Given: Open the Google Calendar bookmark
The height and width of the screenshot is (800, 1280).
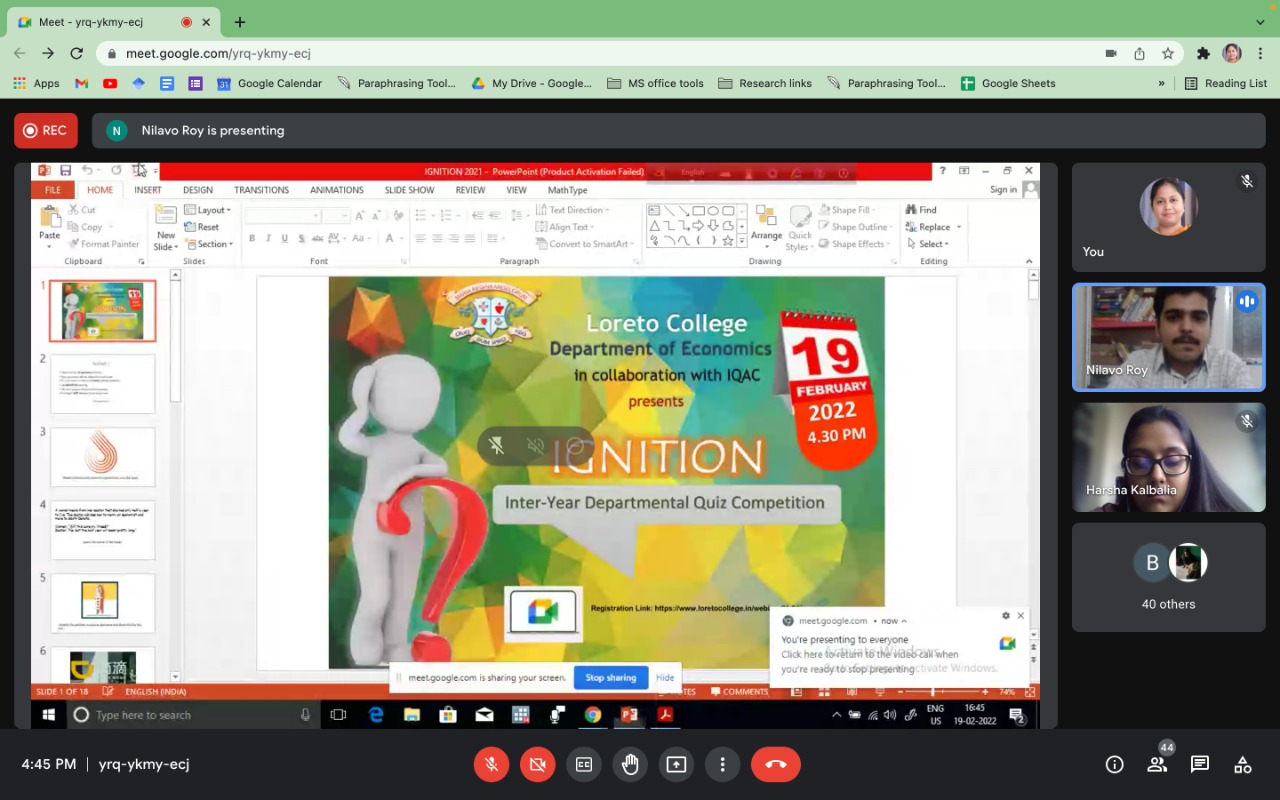Looking at the screenshot, I should (x=270, y=83).
